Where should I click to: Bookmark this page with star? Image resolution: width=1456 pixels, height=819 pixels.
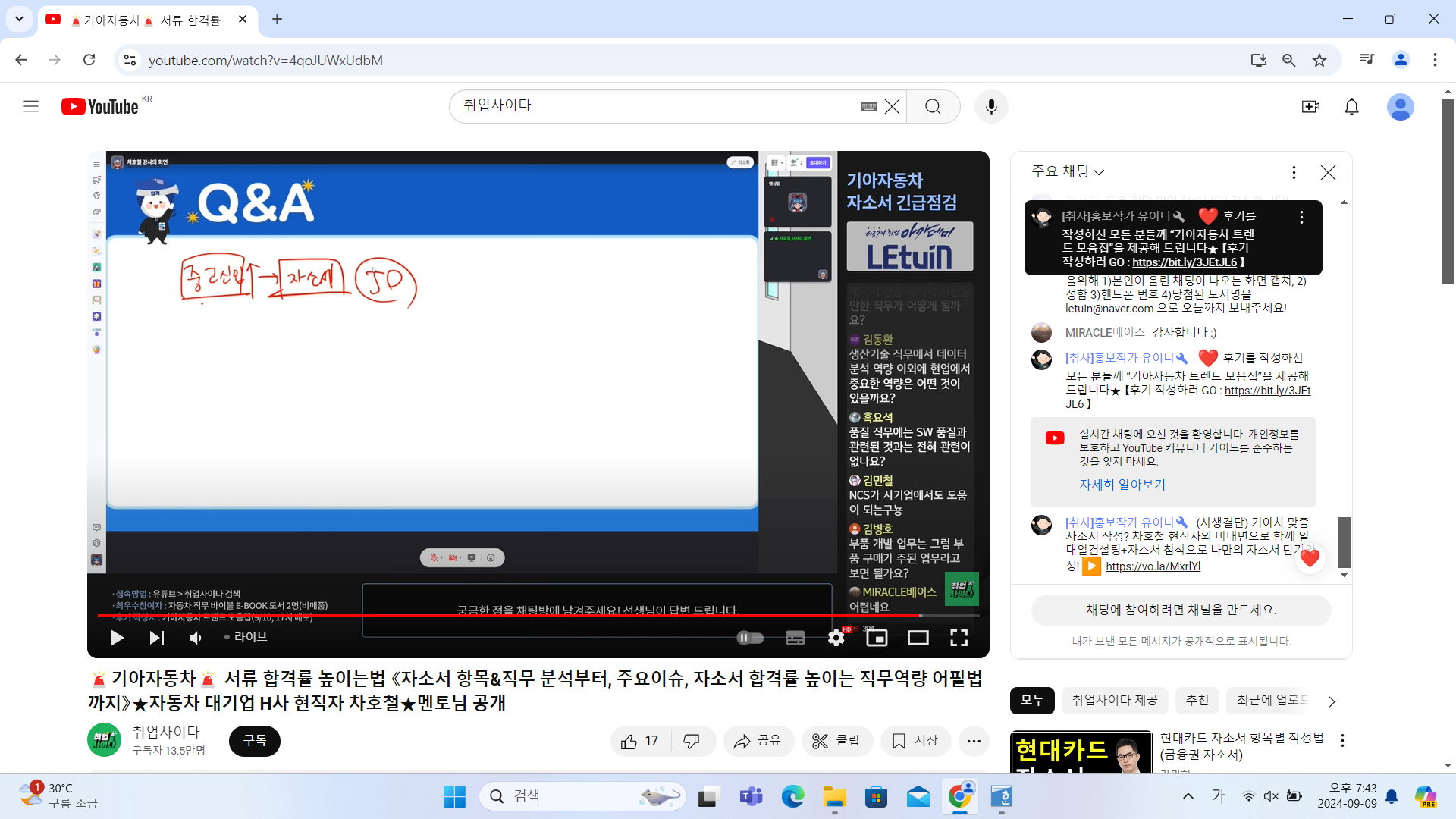(x=1319, y=60)
